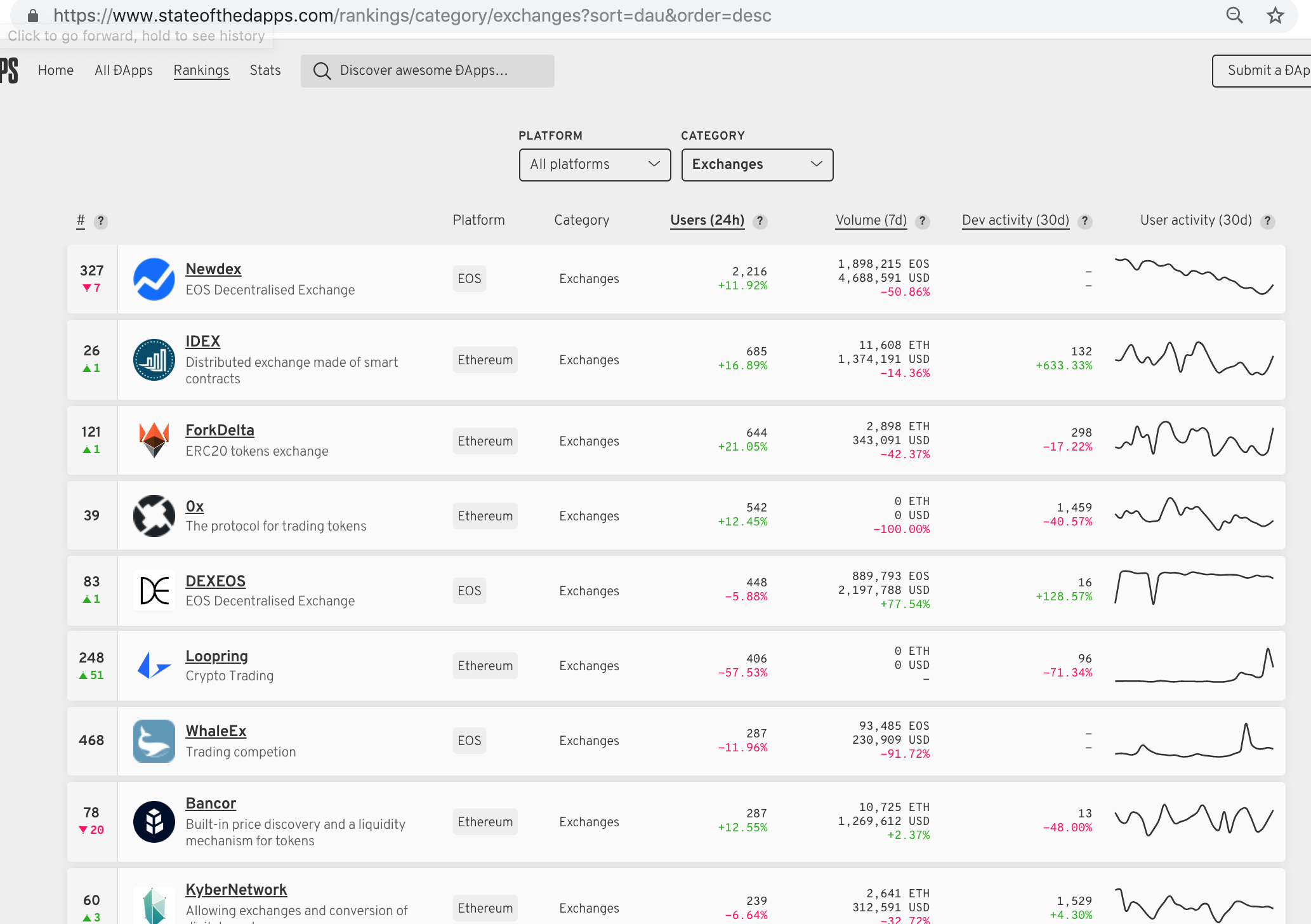
Task: Open the All platforms dropdown
Action: [x=595, y=165]
